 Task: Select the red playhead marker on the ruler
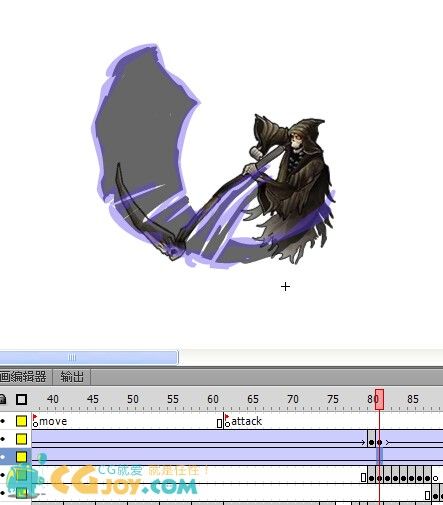pos(379,399)
